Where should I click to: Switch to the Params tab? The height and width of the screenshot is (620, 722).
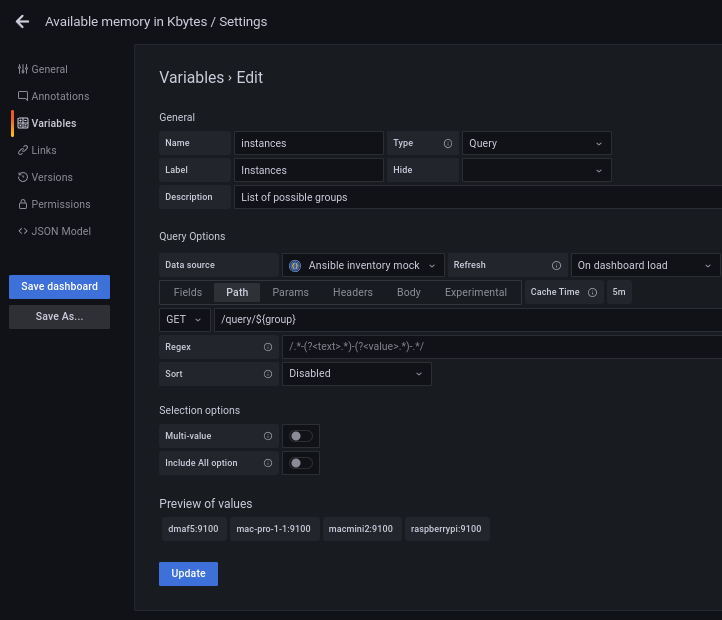pyautogui.click(x=290, y=292)
